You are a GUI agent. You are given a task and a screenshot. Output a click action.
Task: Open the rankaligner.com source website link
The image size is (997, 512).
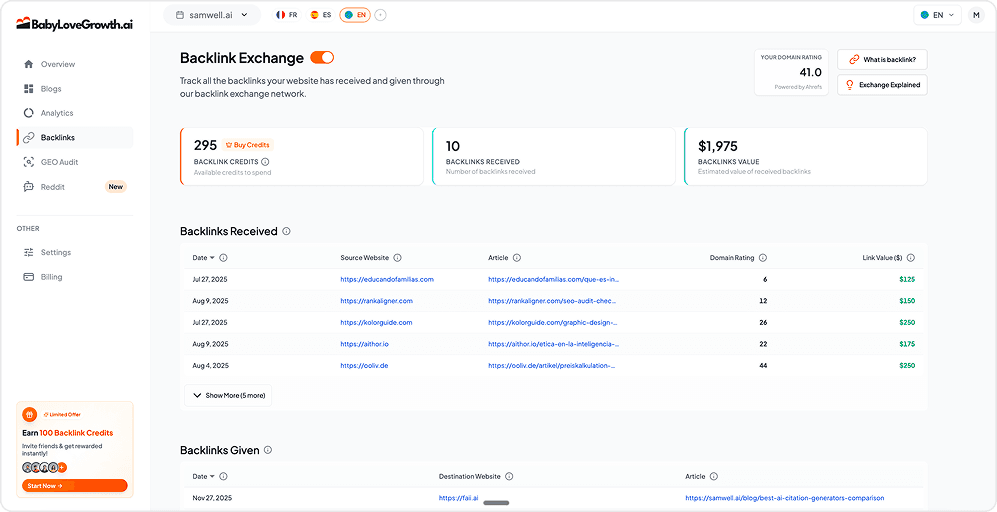(376, 301)
